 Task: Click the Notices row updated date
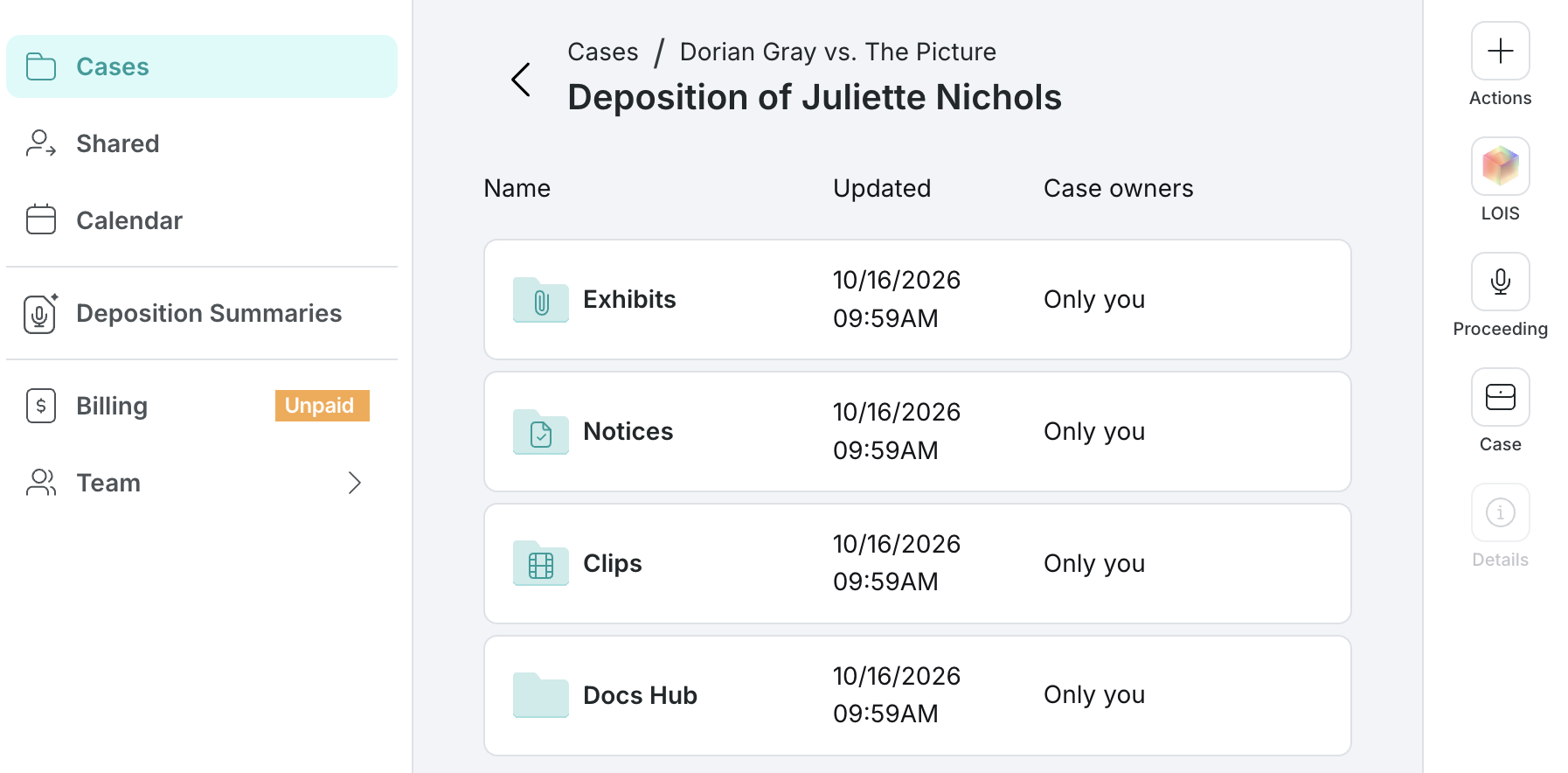[x=897, y=431]
